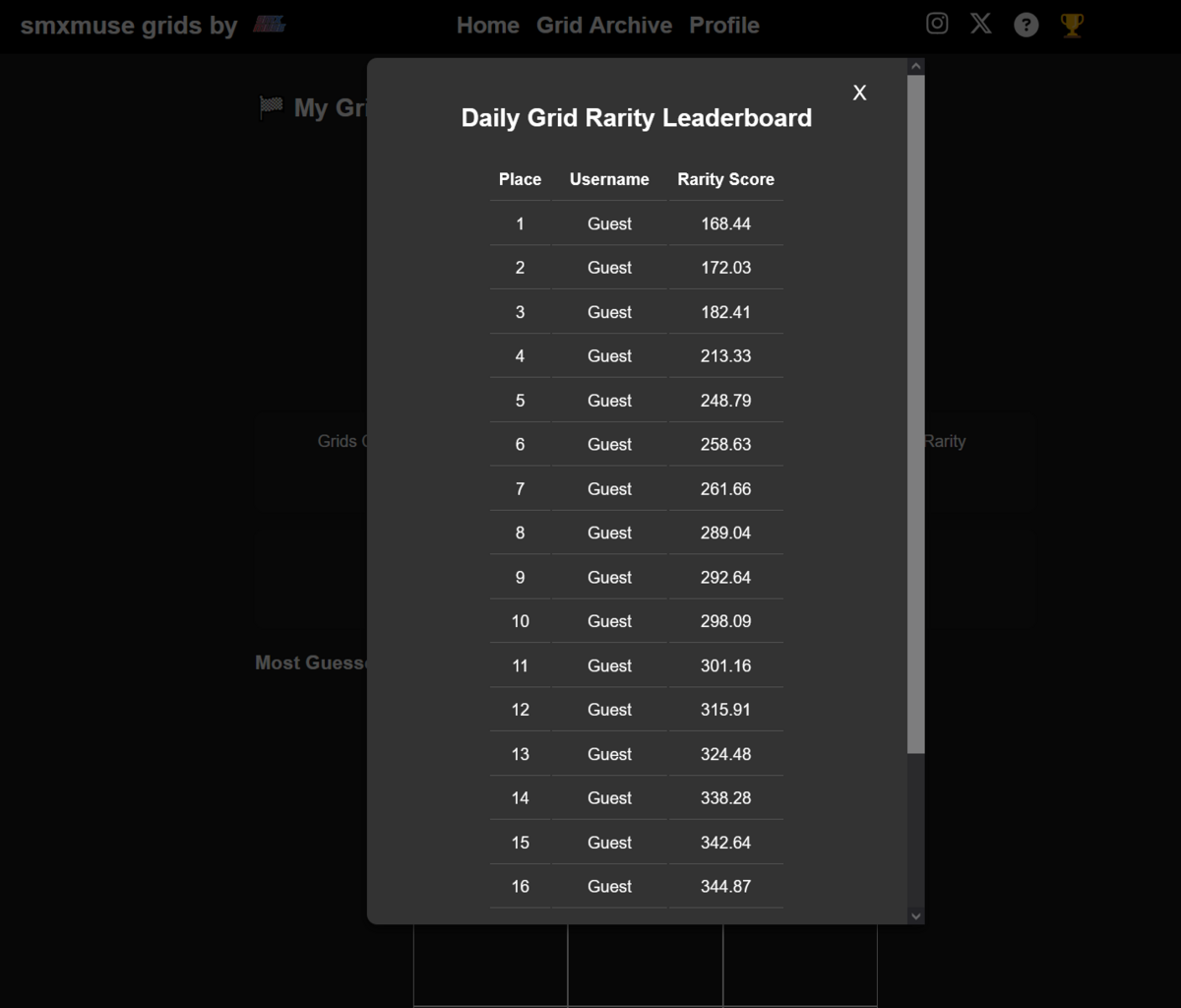
Task: Click the 298.09 rarity score cell
Action: tap(725, 621)
